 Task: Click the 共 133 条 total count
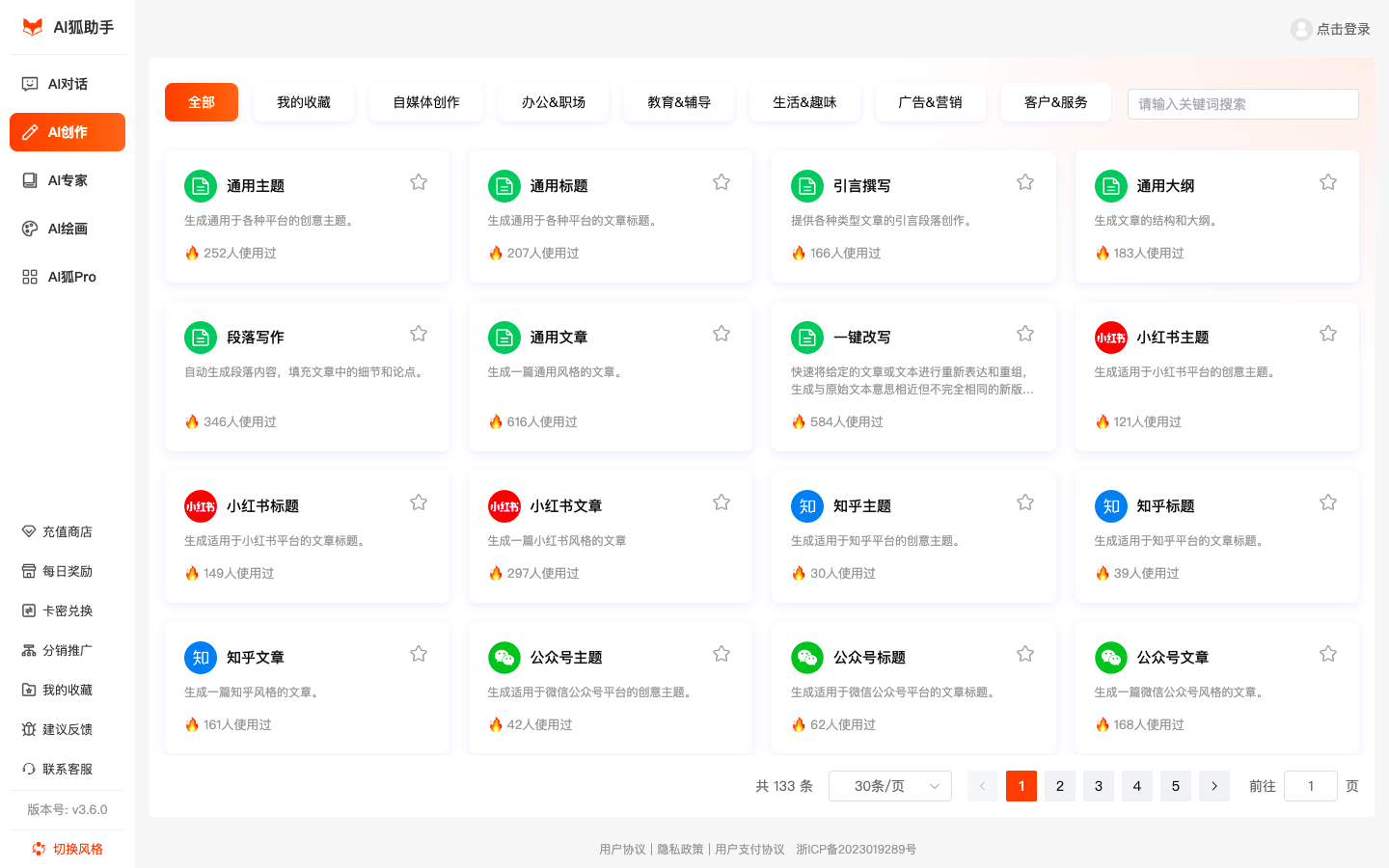pos(784,786)
